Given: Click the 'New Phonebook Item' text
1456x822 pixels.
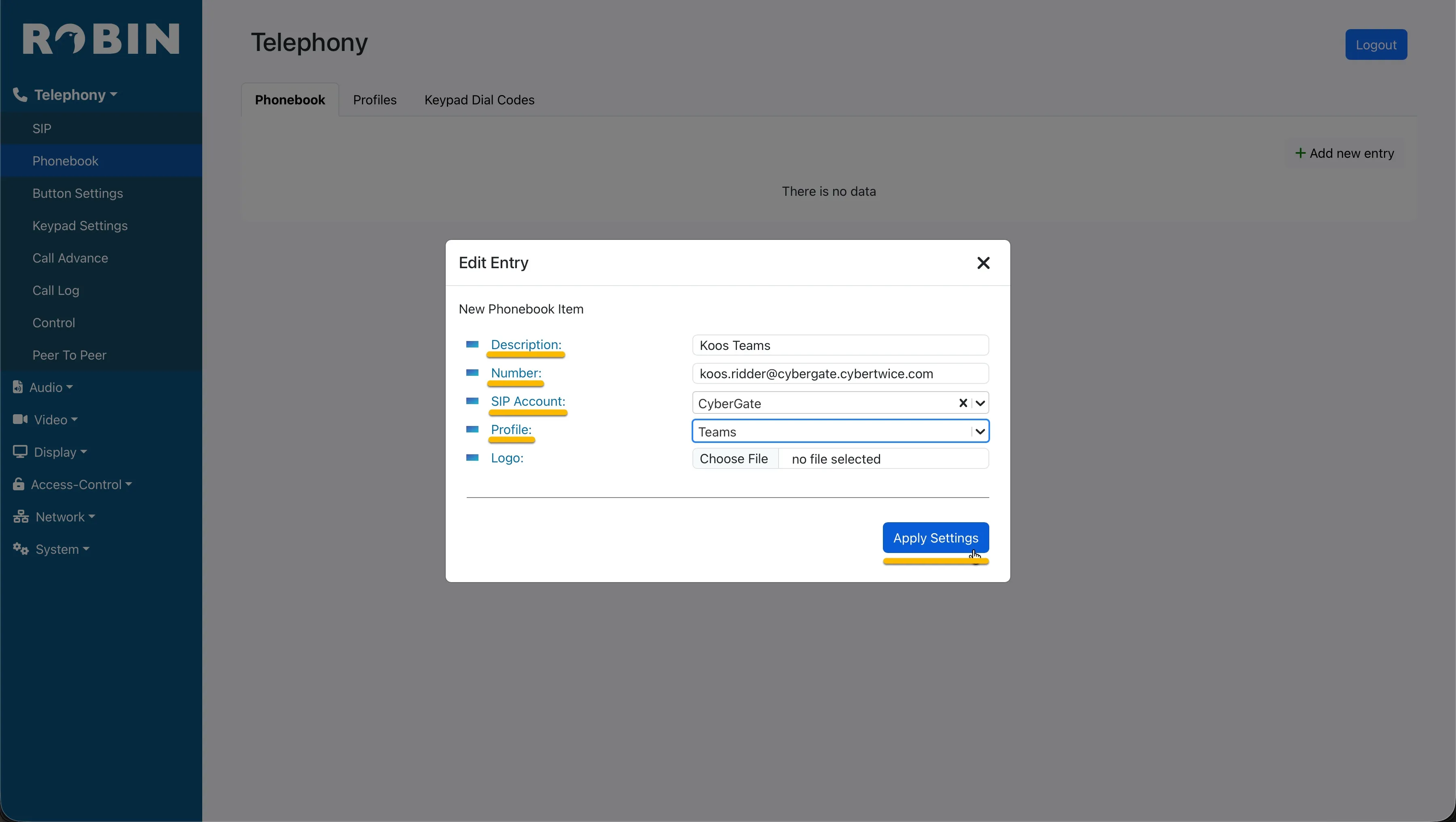Looking at the screenshot, I should (521, 309).
